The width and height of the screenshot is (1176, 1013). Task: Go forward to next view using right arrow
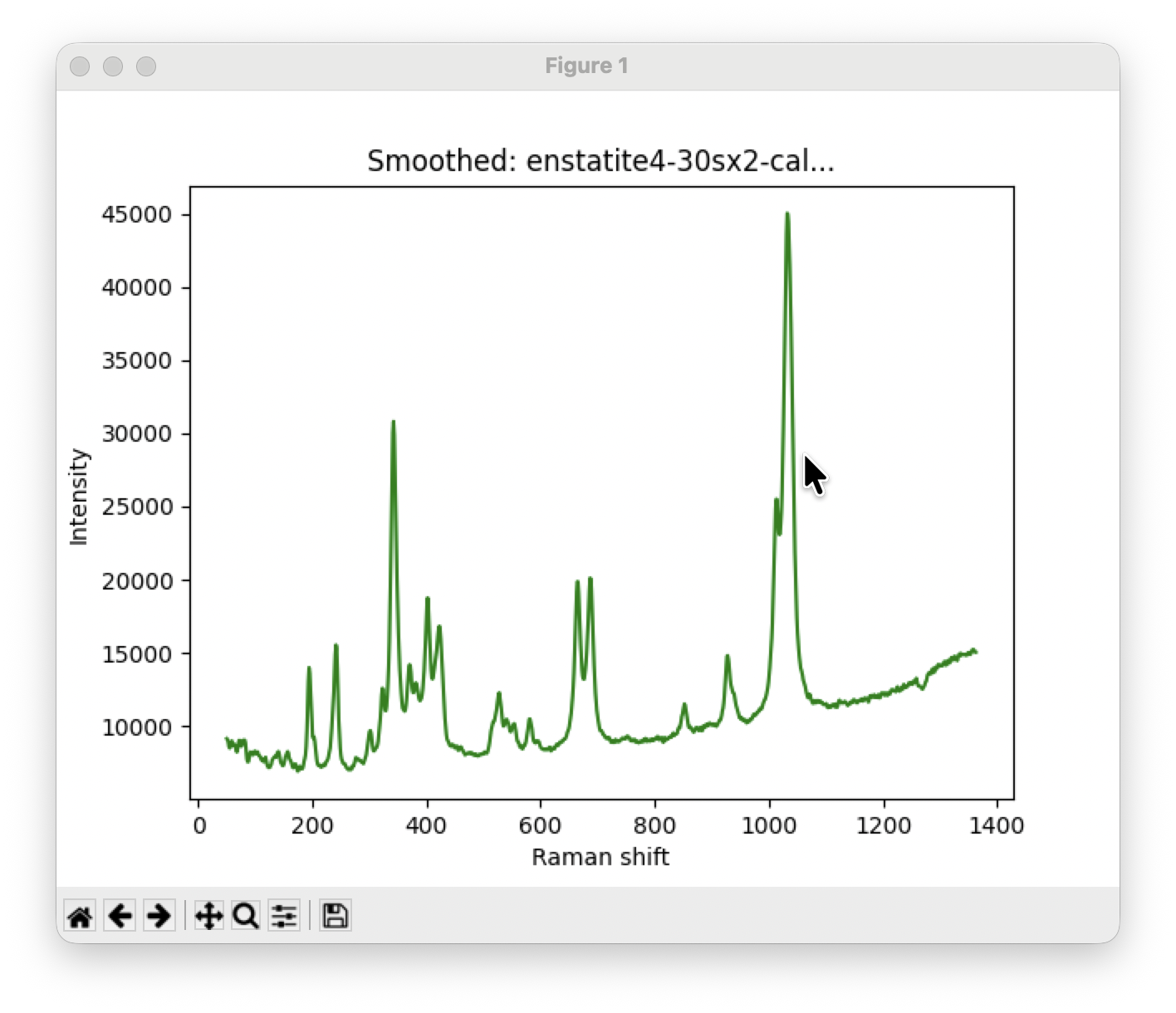point(159,917)
